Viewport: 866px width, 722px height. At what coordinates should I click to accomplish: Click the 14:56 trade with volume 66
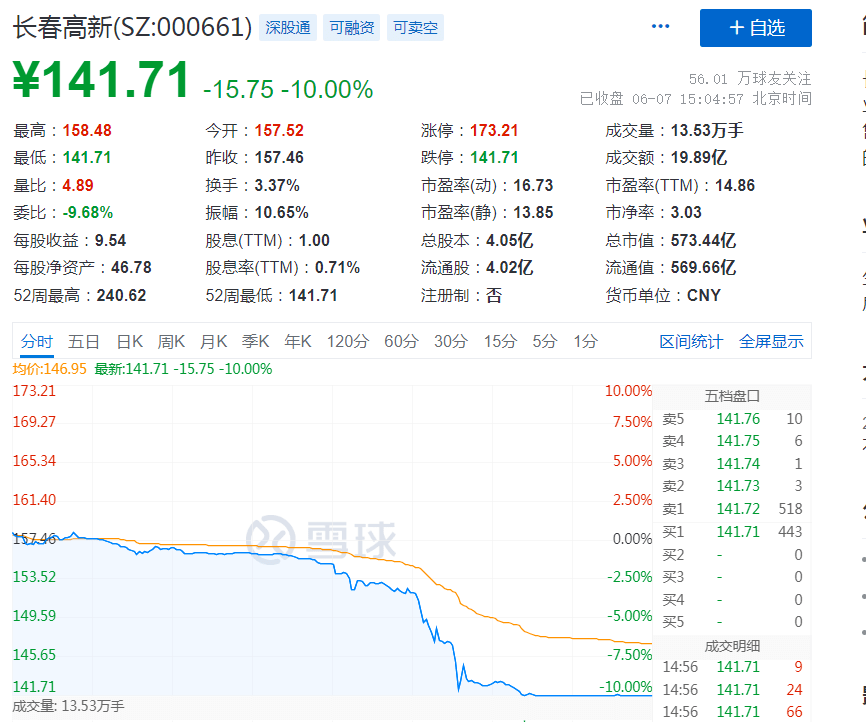point(732,712)
